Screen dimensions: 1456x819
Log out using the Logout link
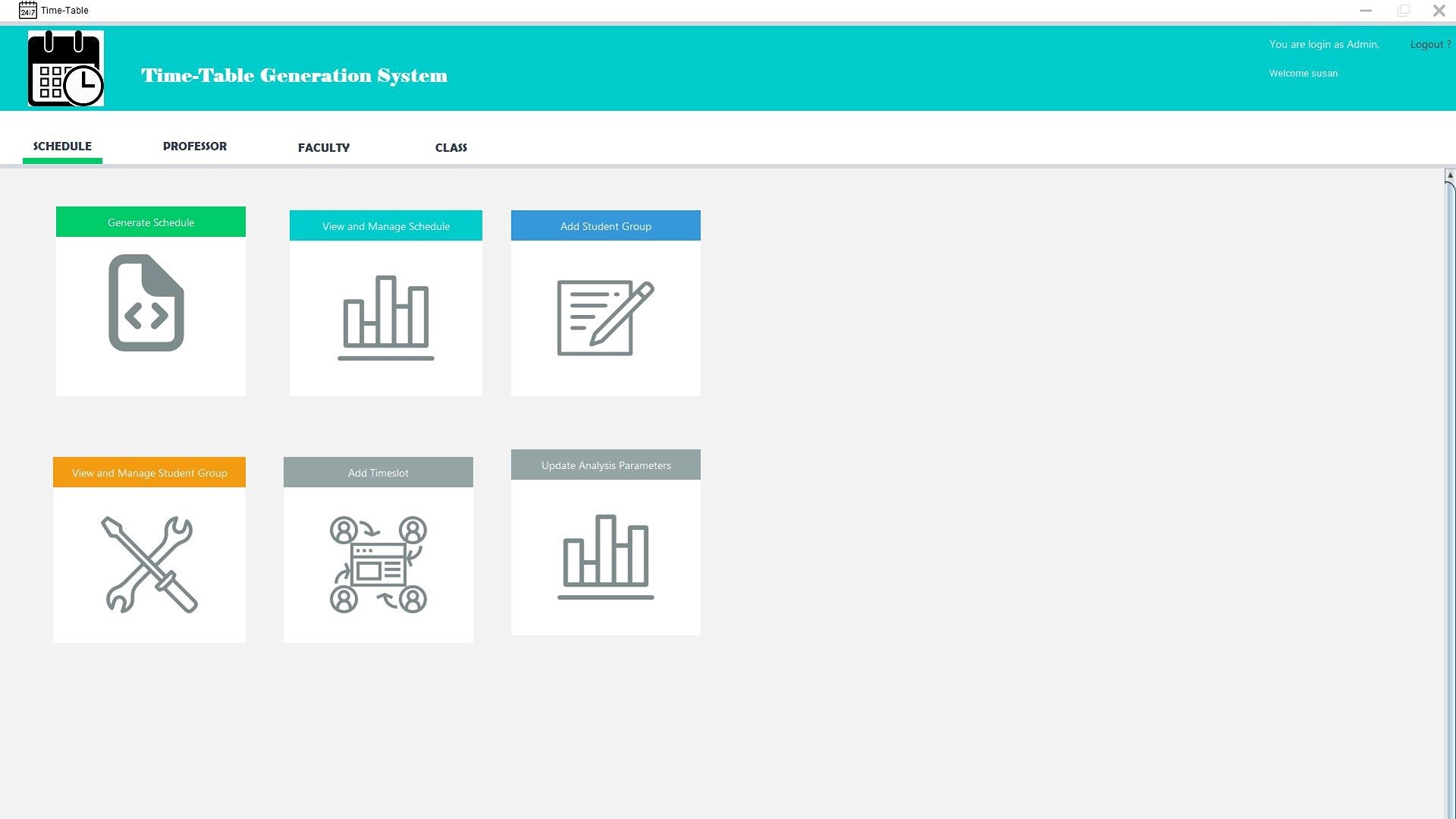1429,45
